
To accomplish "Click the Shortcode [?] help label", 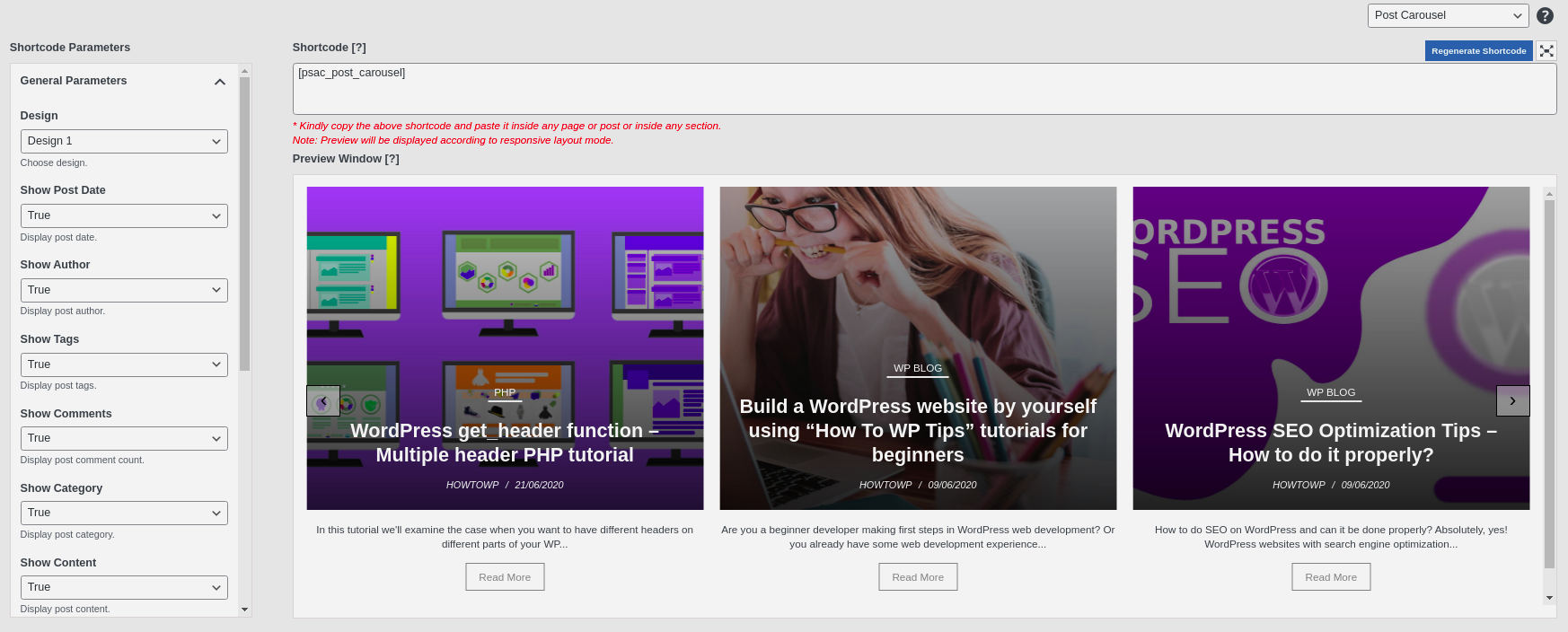I will click(x=329, y=48).
